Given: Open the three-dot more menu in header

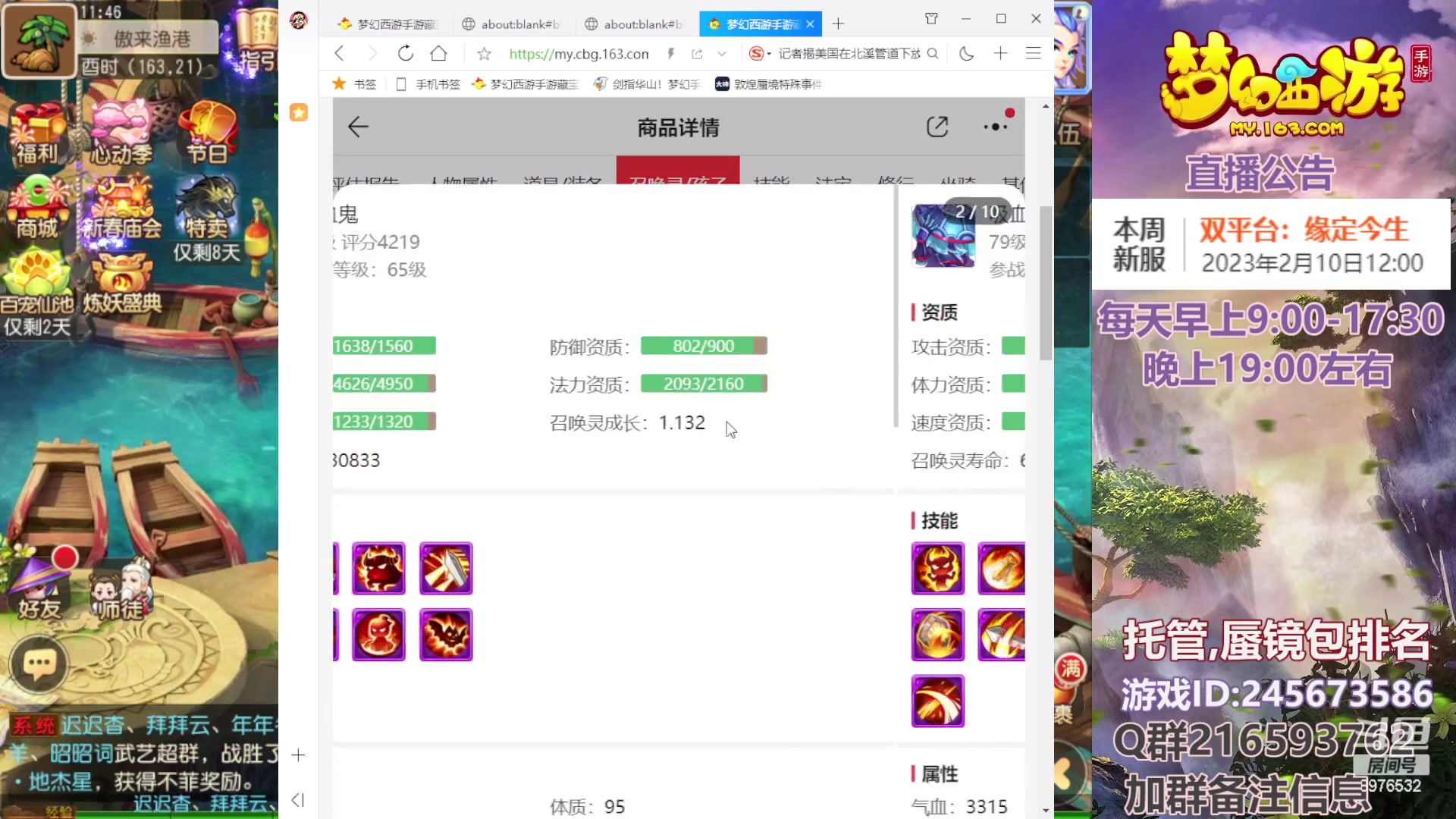Looking at the screenshot, I should pyautogui.click(x=995, y=127).
